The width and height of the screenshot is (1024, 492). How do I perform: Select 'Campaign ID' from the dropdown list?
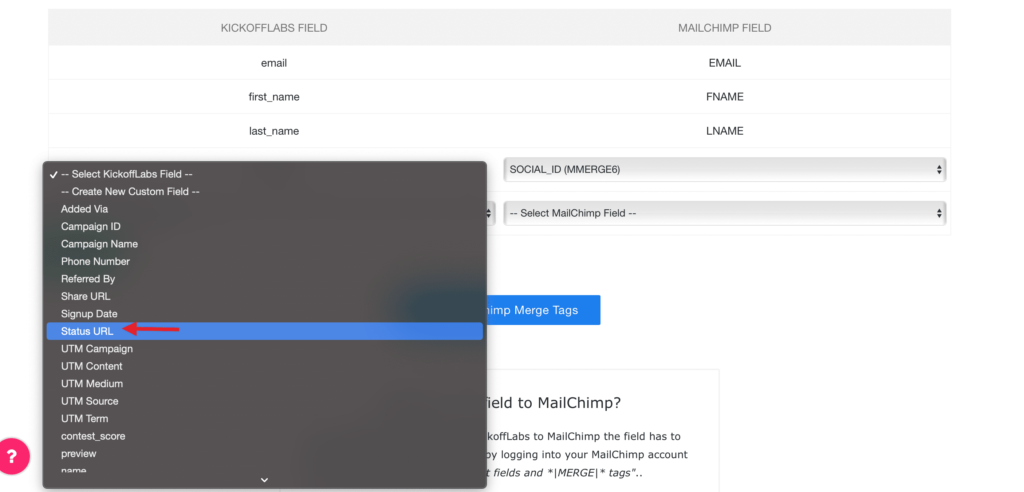[x=264, y=227]
